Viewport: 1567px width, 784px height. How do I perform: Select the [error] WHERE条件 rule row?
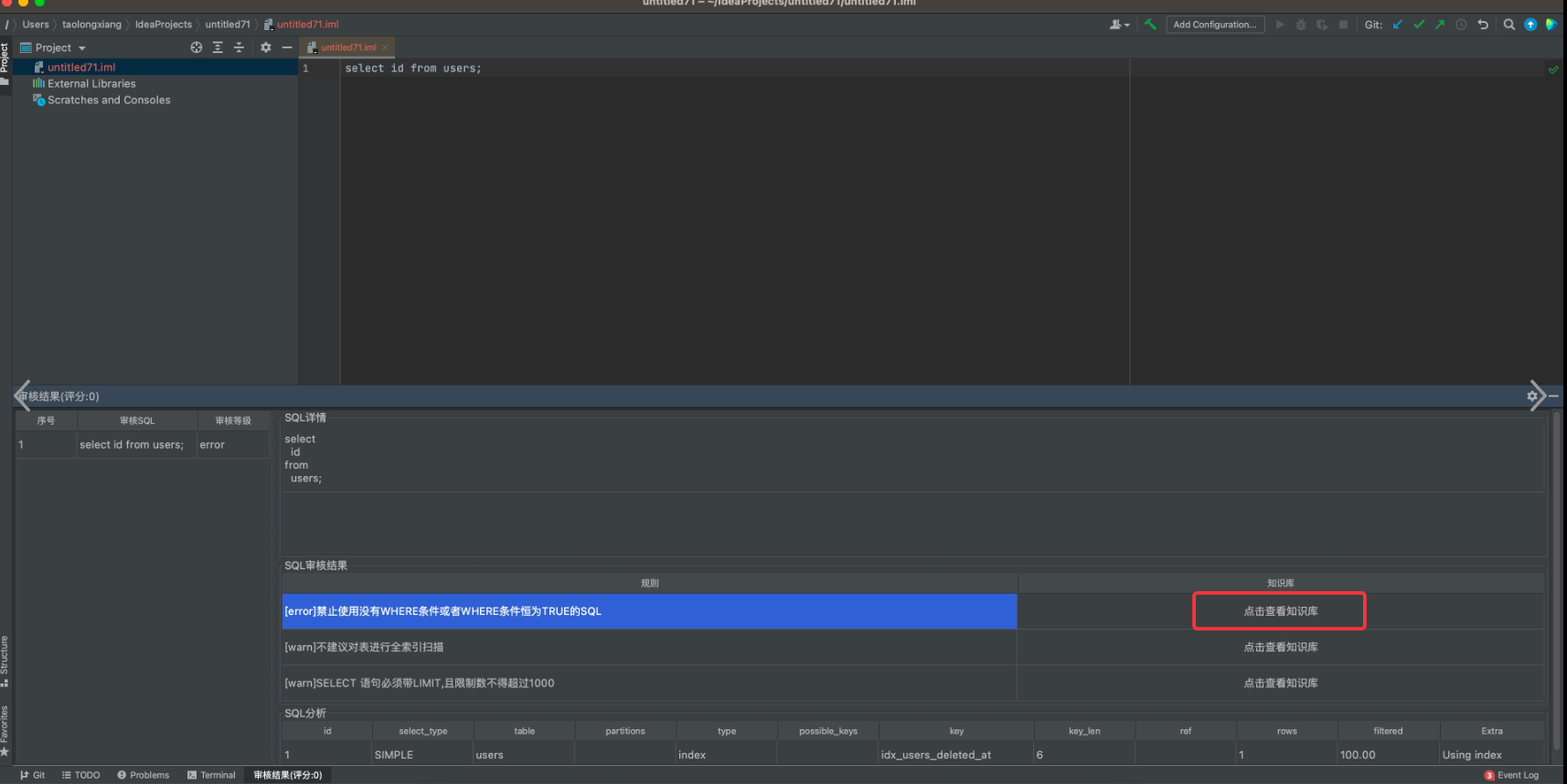point(649,611)
